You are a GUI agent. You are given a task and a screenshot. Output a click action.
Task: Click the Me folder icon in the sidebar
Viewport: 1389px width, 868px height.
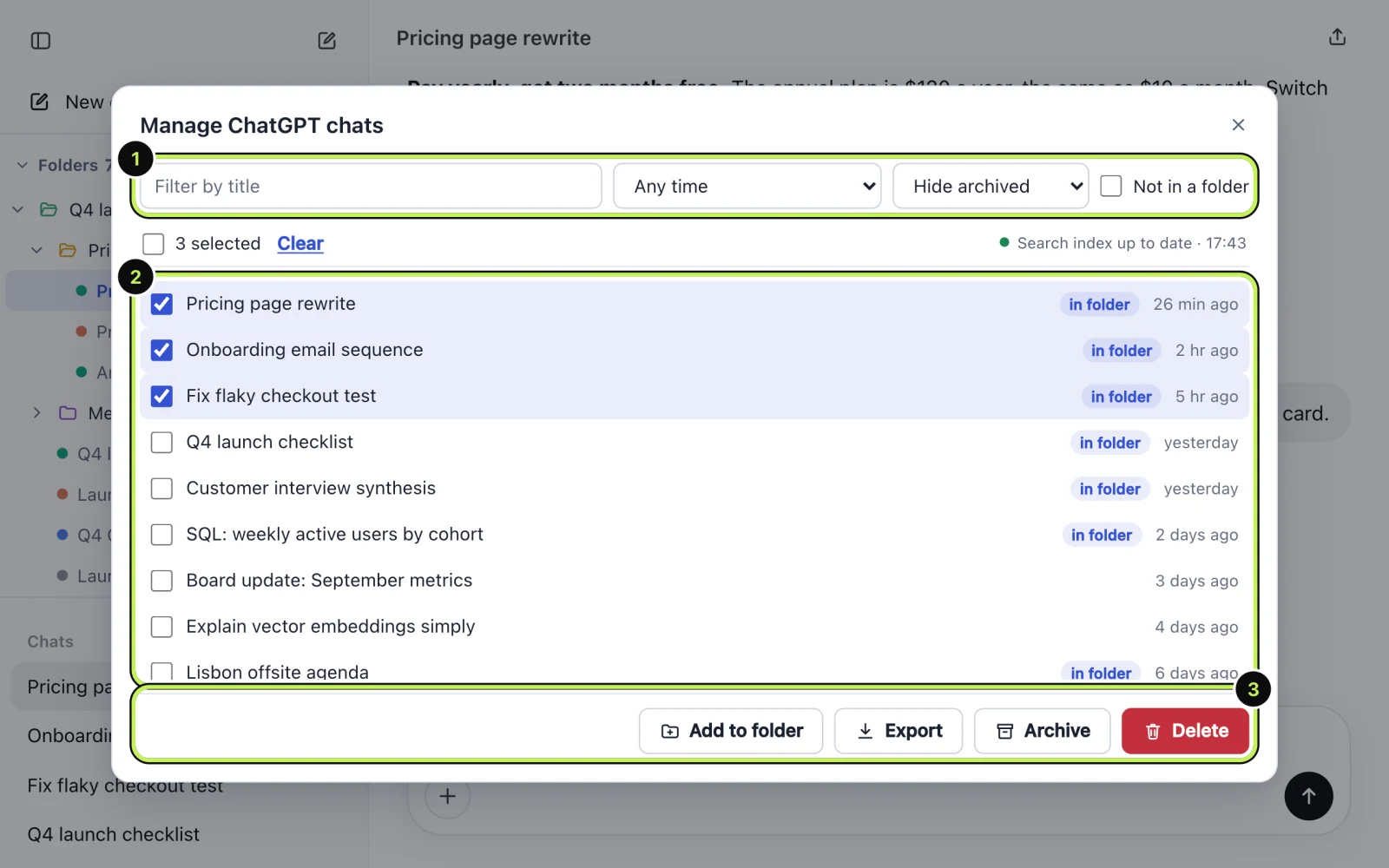[x=68, y=413]
